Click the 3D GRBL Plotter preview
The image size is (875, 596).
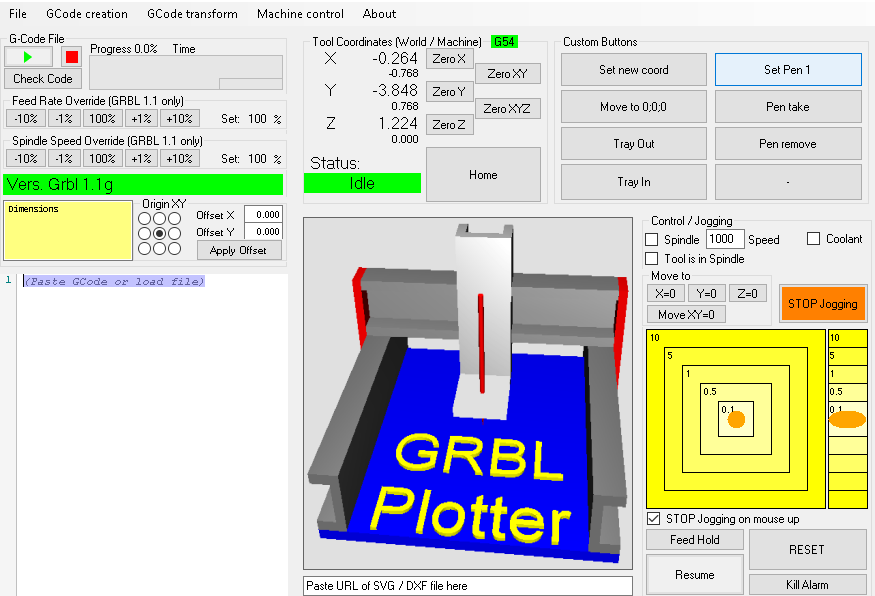pos(468,393)
